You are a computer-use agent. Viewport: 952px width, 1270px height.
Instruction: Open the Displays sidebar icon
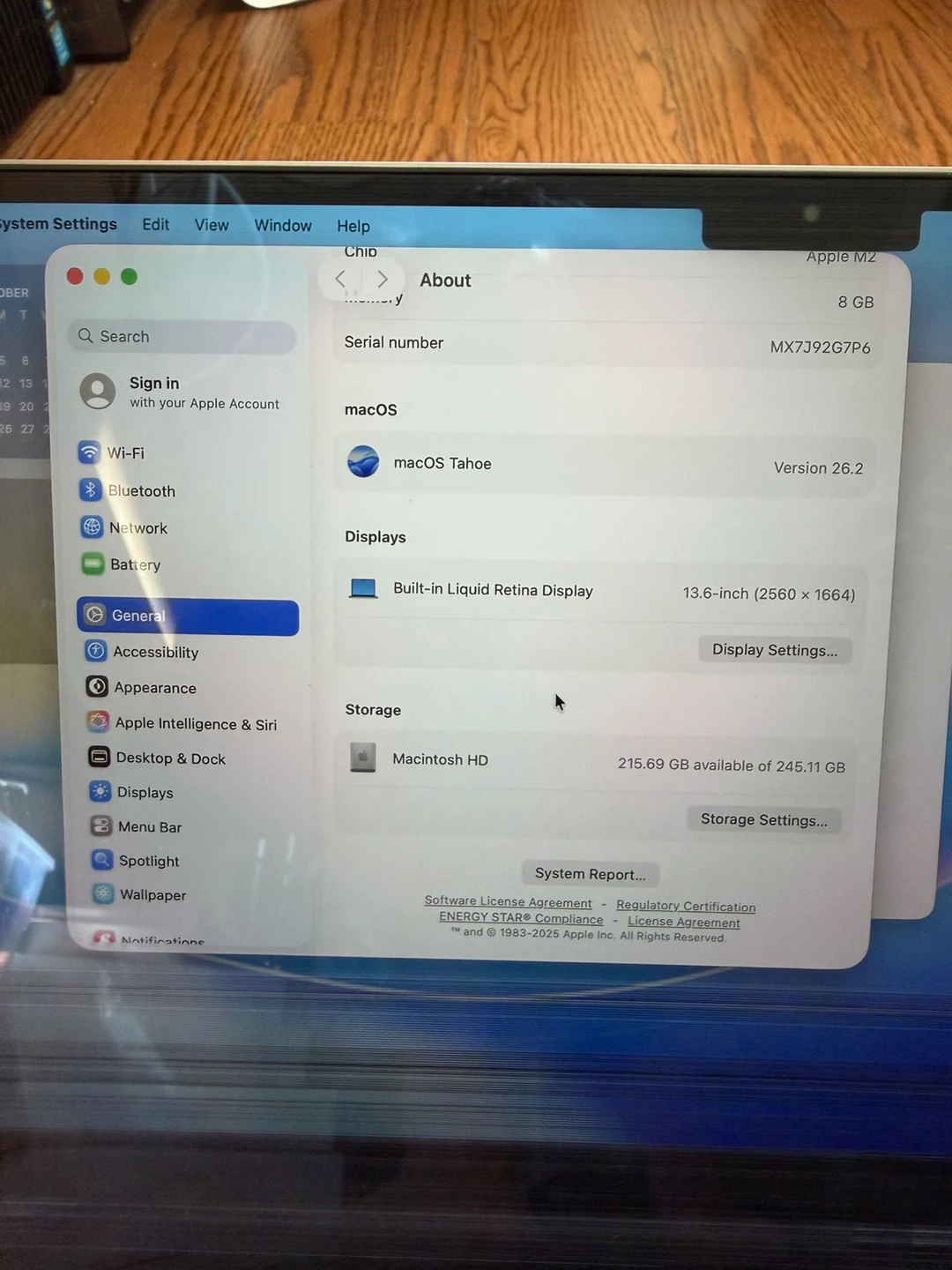click(x=100, y=791)
